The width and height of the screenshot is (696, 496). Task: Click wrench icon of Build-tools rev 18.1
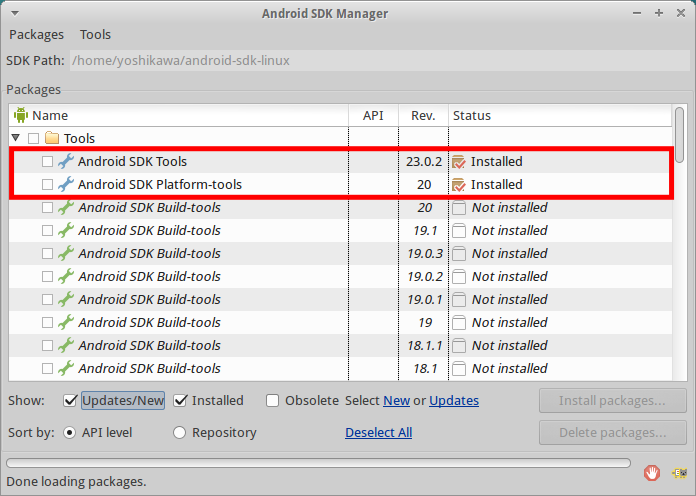pos(66,369)
